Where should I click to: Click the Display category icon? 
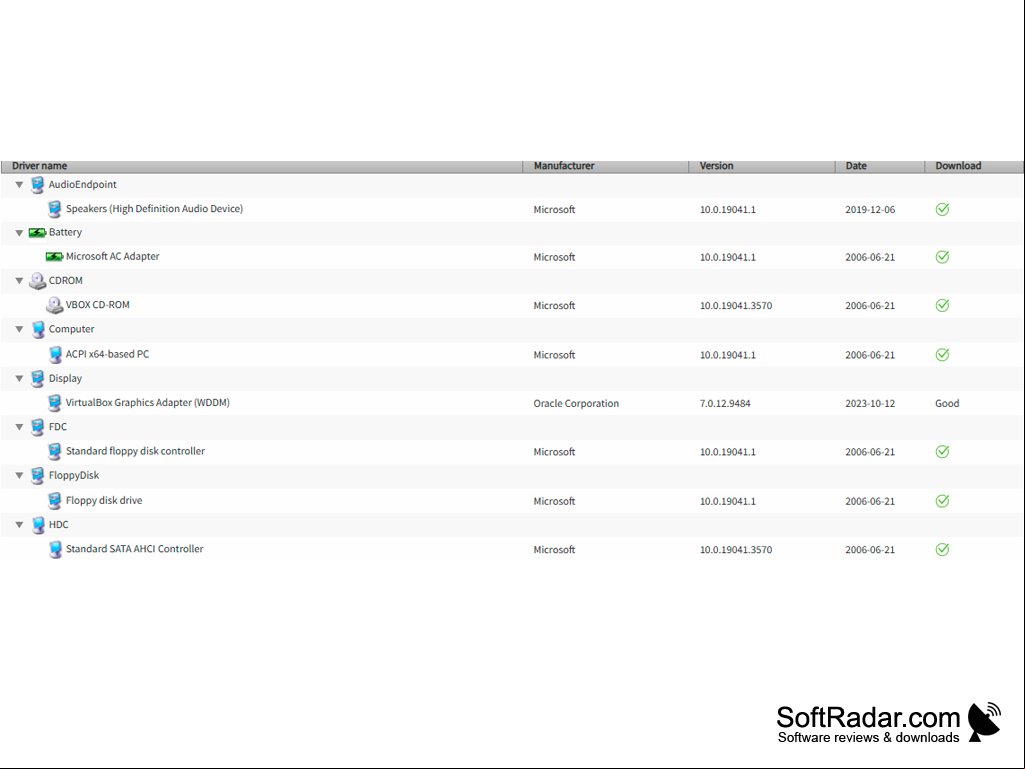[38, 379]
